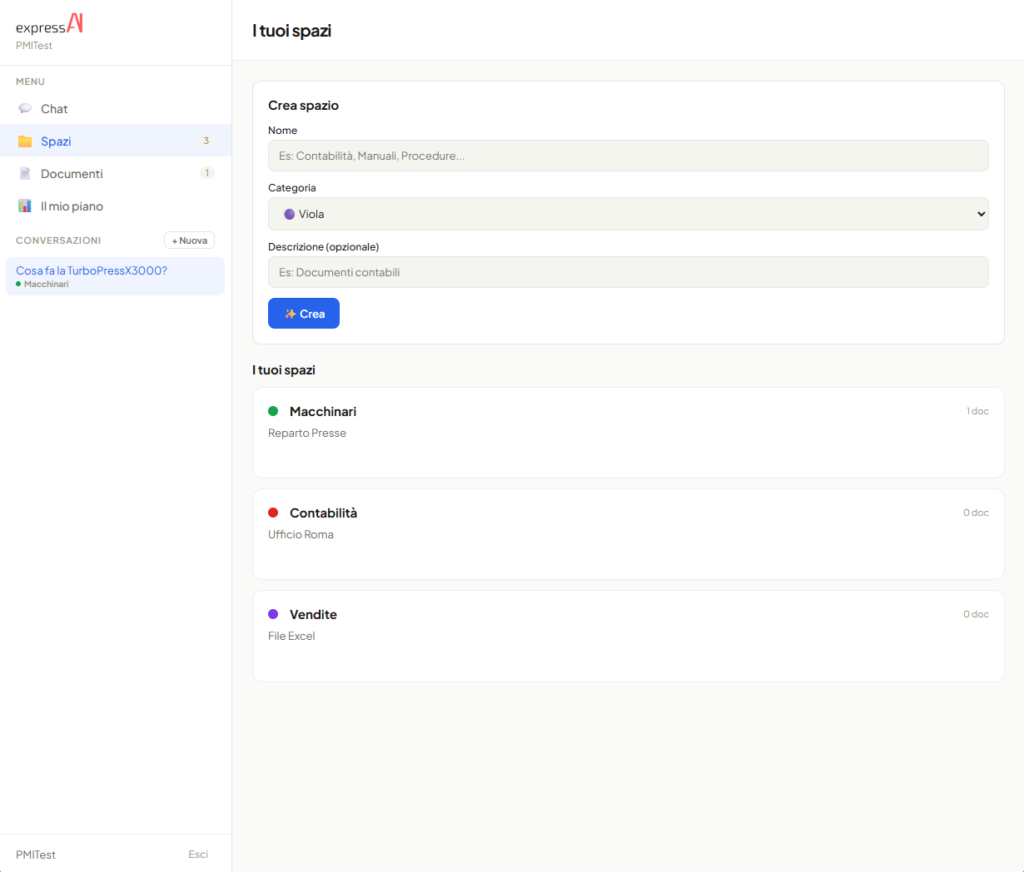Viewport: 1024px width, 872px height.
Task: Start a new conversation with + Nuova
Action: 189,240
